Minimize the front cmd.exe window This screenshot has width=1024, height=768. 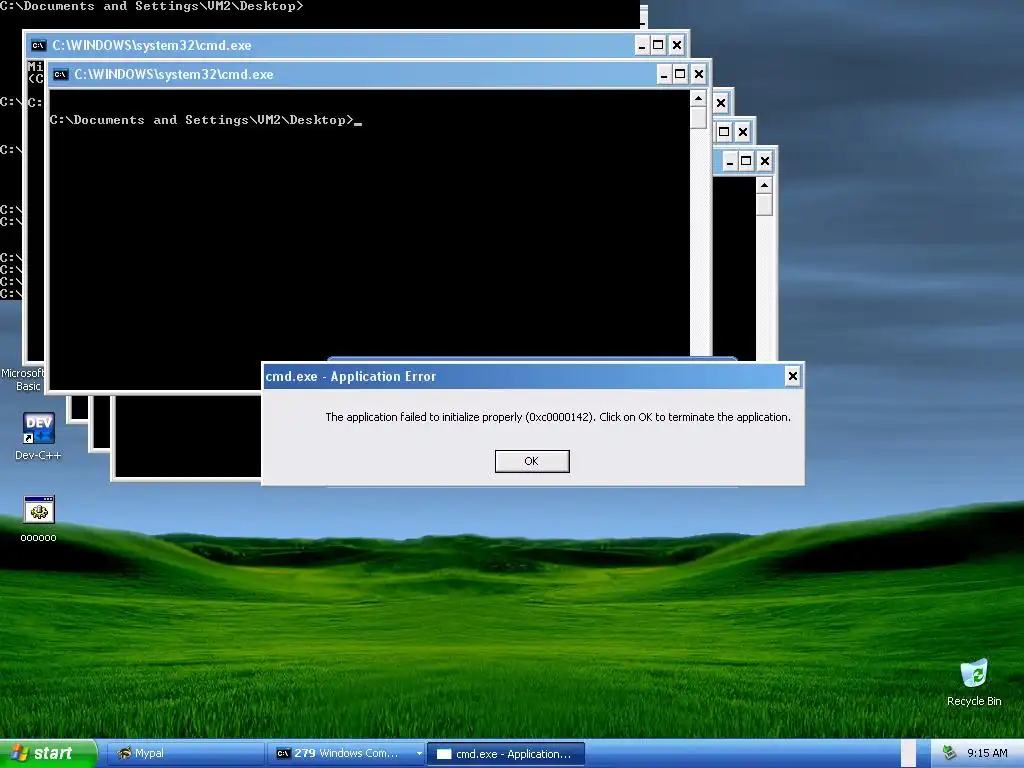tap(664, 74)
